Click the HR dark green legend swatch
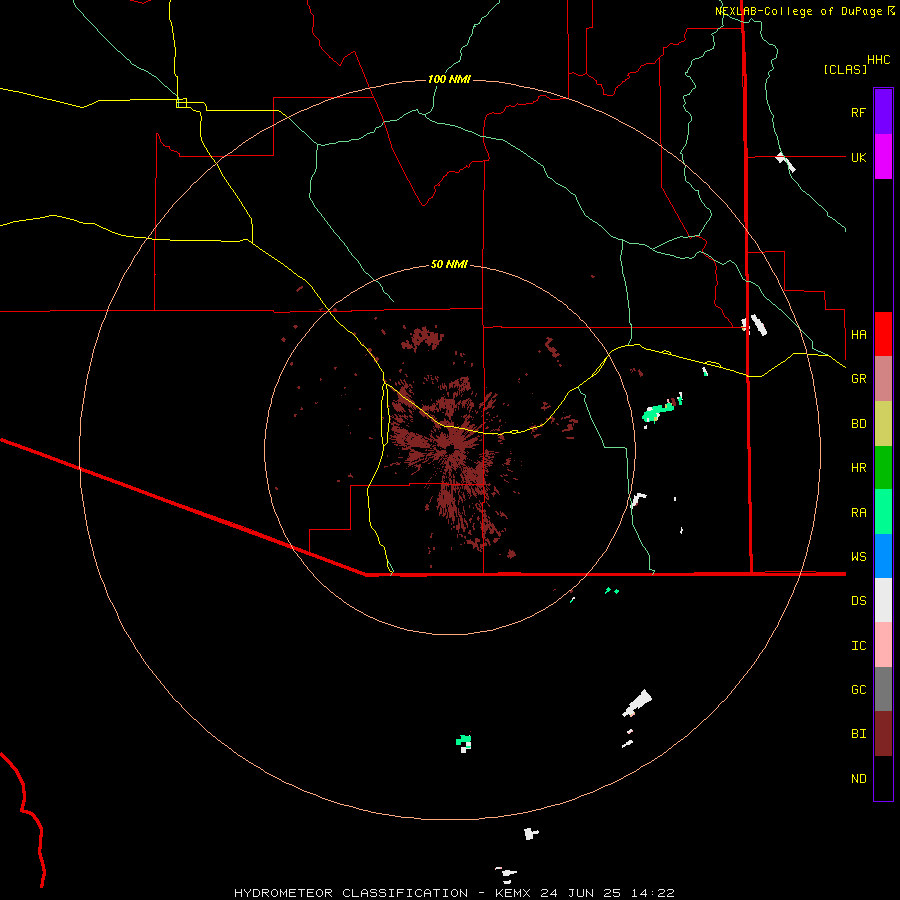Image resolution: width=900 pixels, height=900 pixels. pyautogui.click(x=883, y=468)
